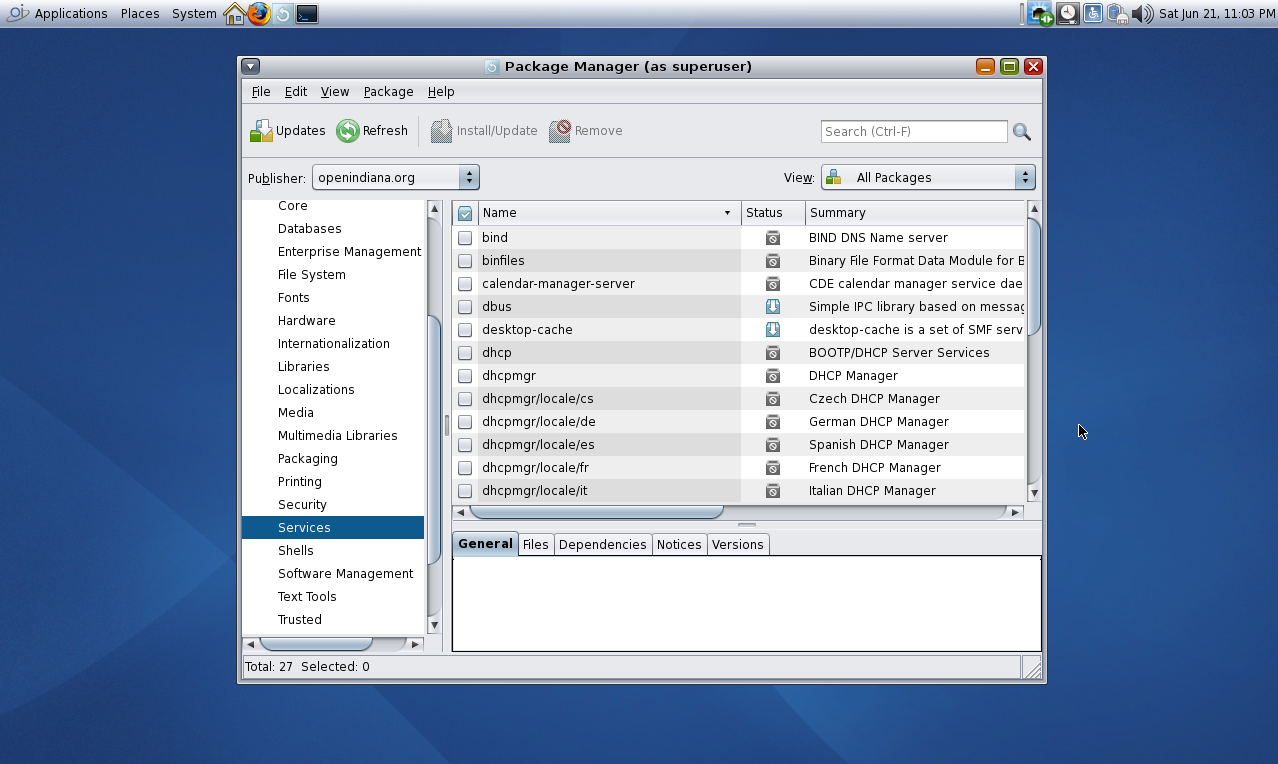The height and width of the screenshot is (764, 1278).
Task: Select the Software Management category
Action: [345, 574]
